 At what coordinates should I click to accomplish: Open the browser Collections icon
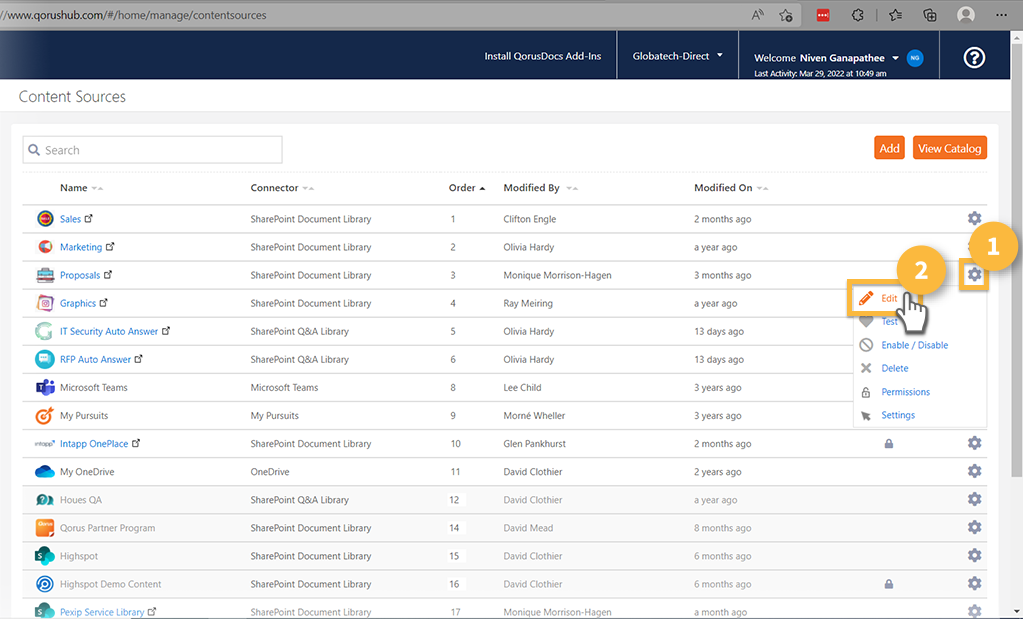[x=930, y=15]
